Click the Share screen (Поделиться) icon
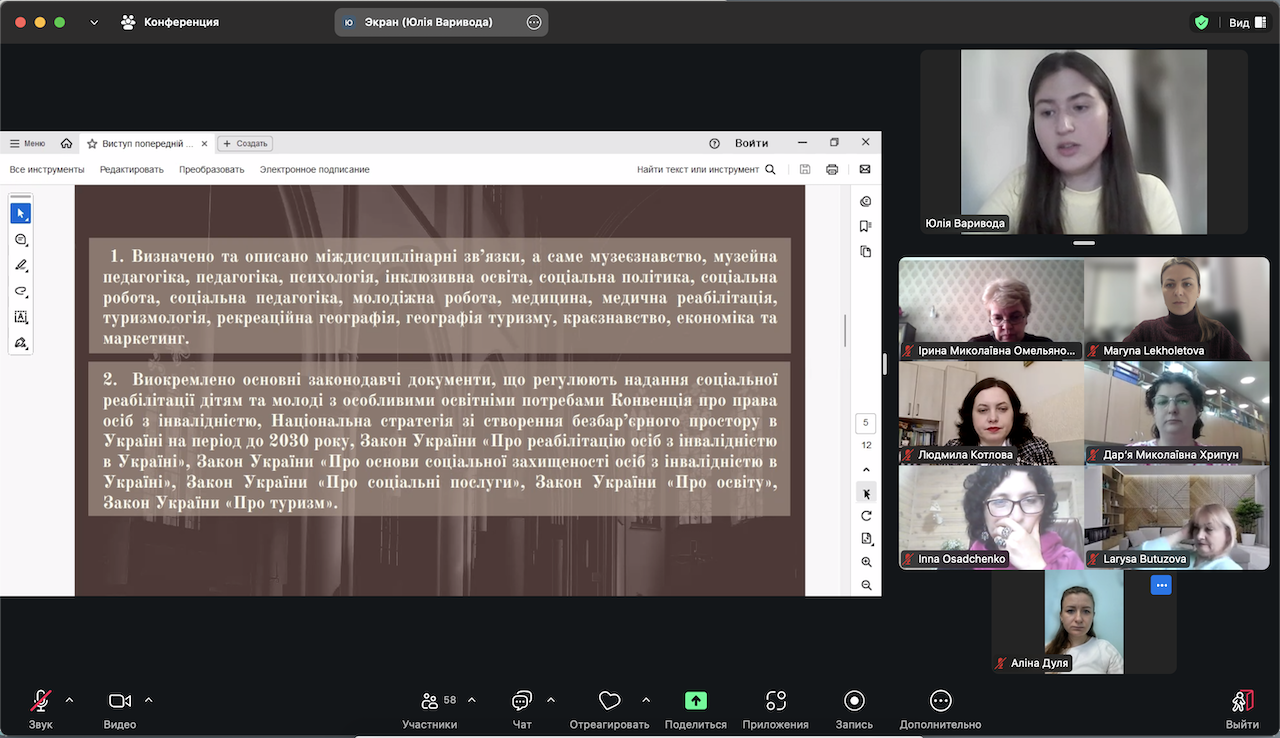 coord(696,701)
